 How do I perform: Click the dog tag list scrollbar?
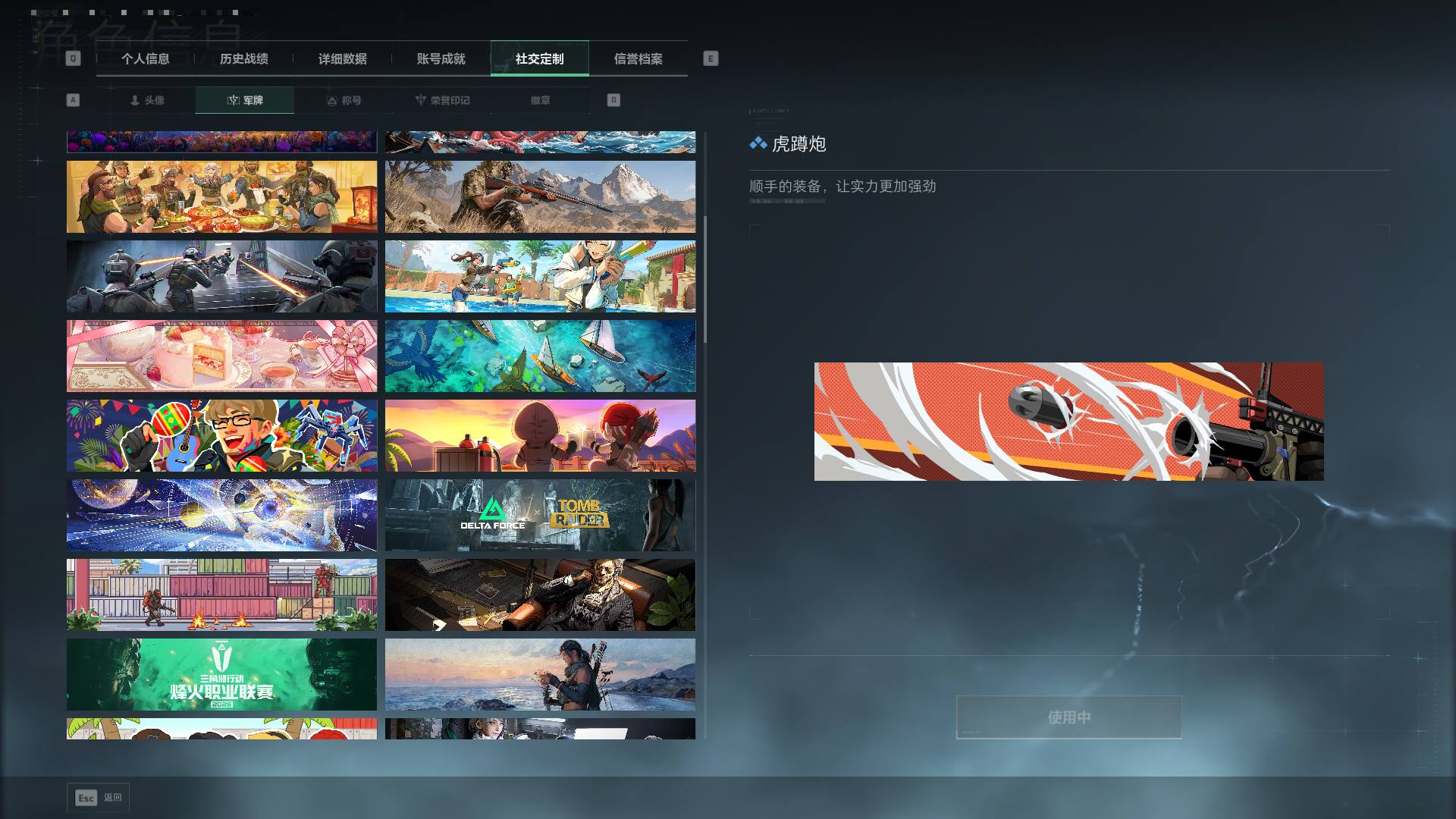(705, 279)
